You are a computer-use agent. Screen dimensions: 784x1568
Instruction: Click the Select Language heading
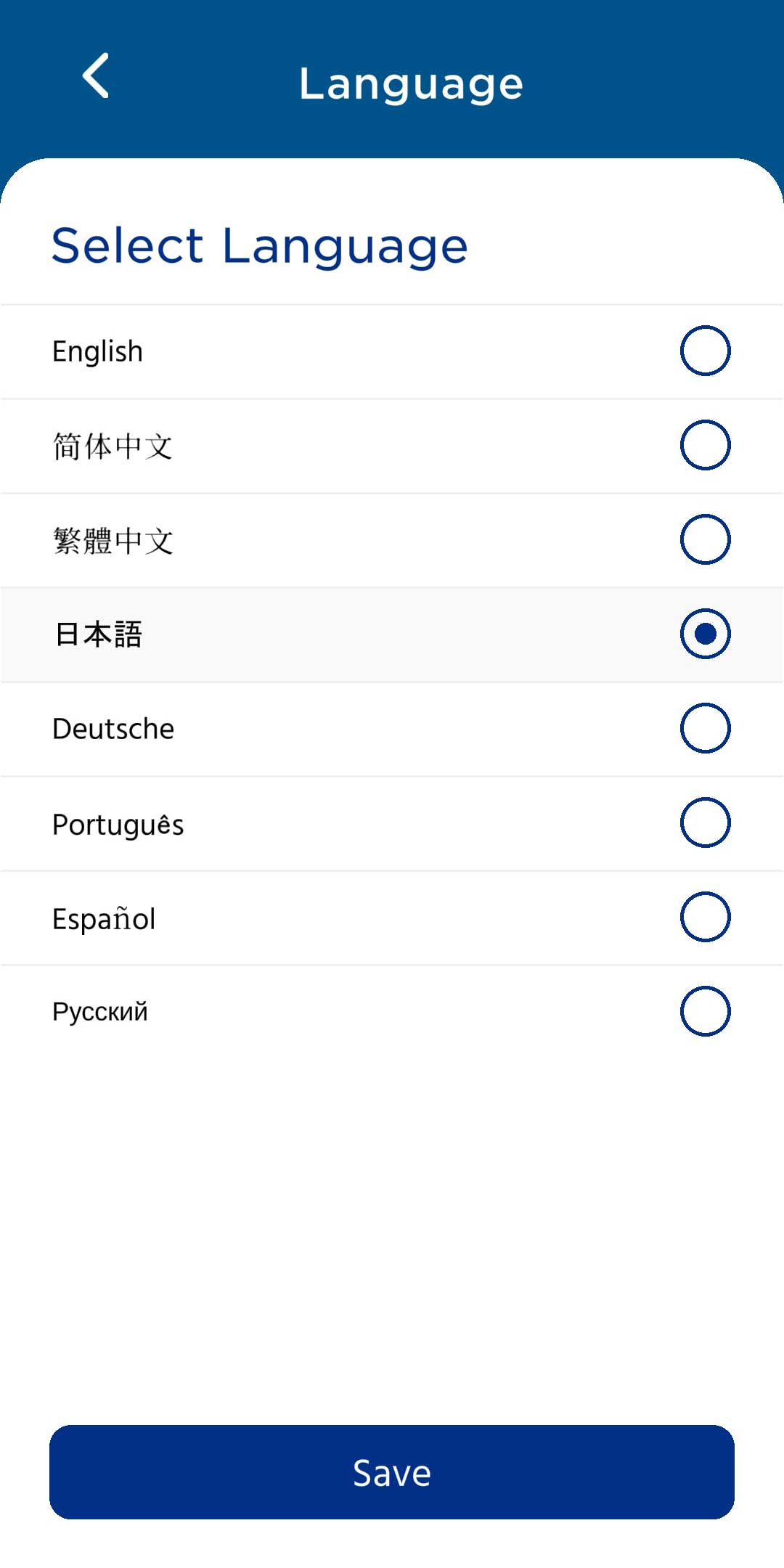(x=260, y=245)
